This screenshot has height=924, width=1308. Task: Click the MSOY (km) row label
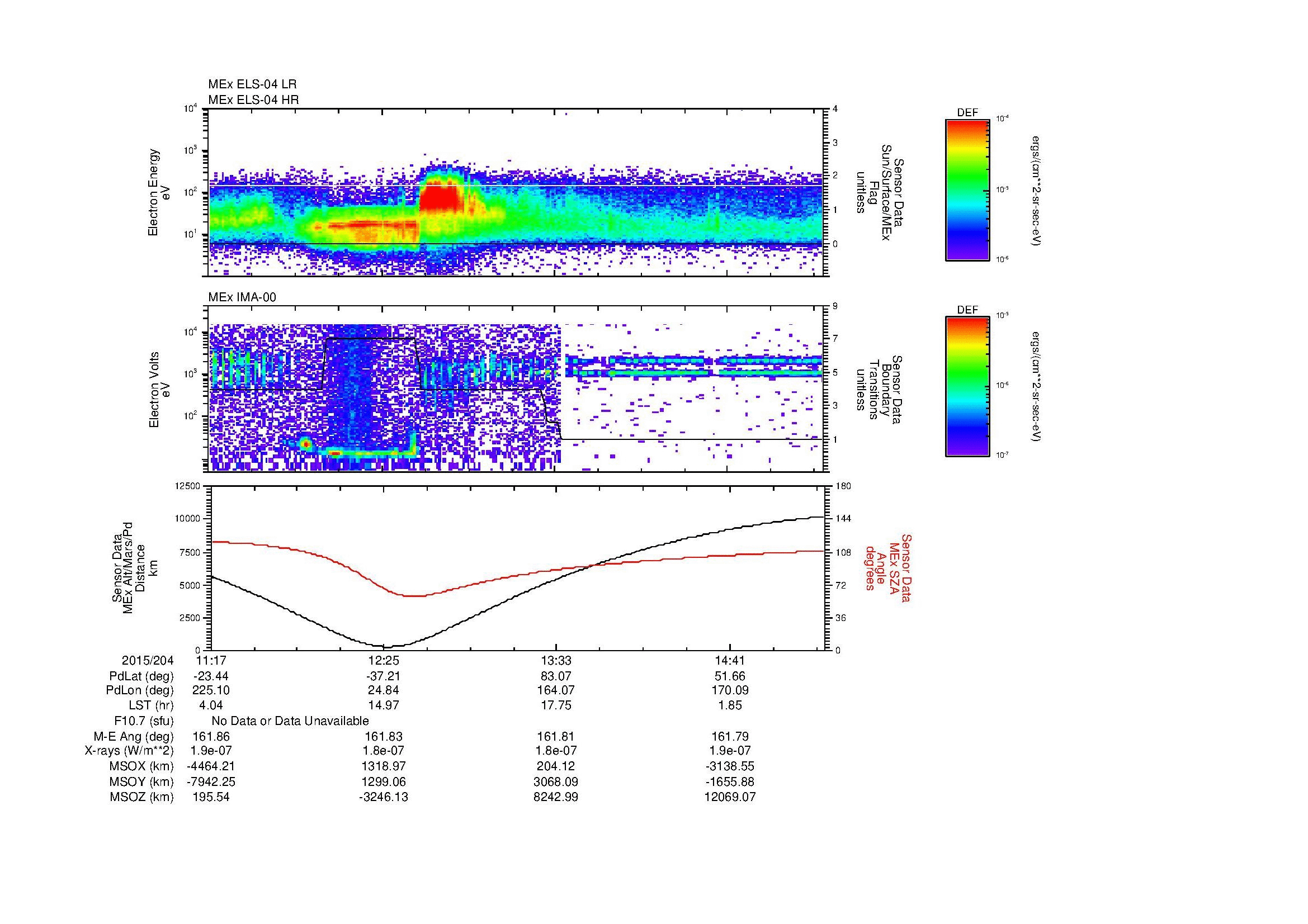pos(141,782)
